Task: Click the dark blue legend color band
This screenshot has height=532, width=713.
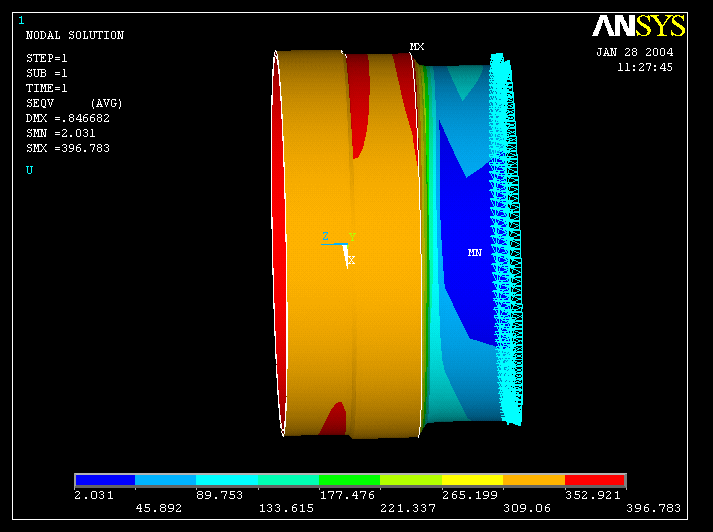Action: click(105, 480)
